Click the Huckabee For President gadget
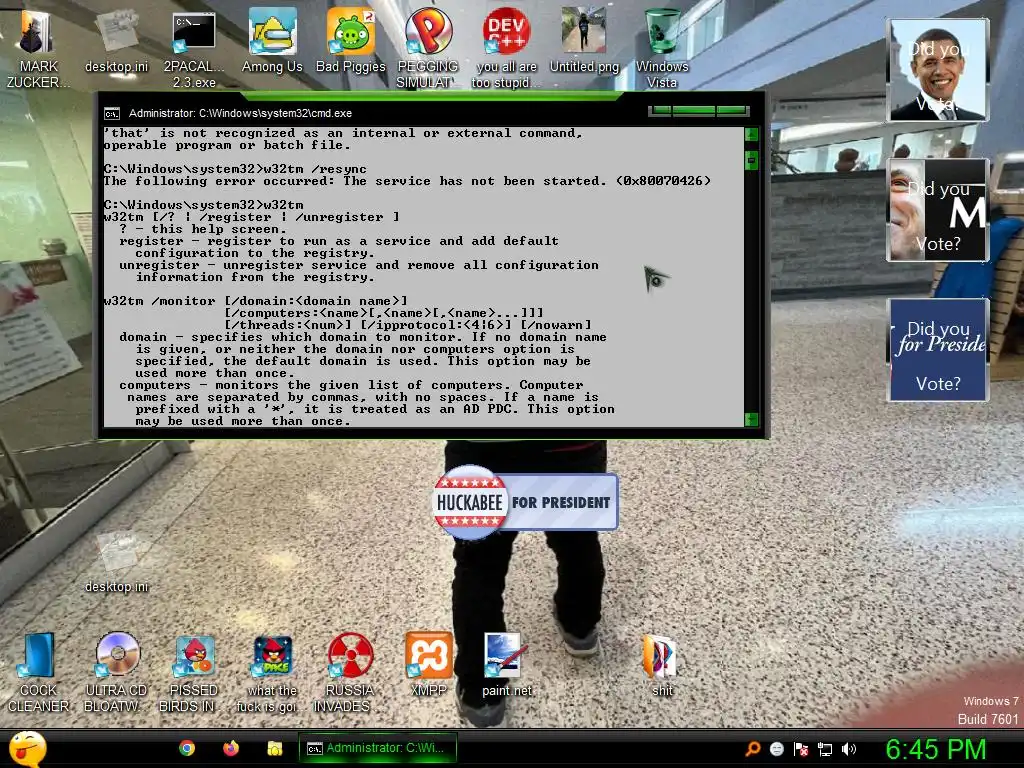 [526, 502]
